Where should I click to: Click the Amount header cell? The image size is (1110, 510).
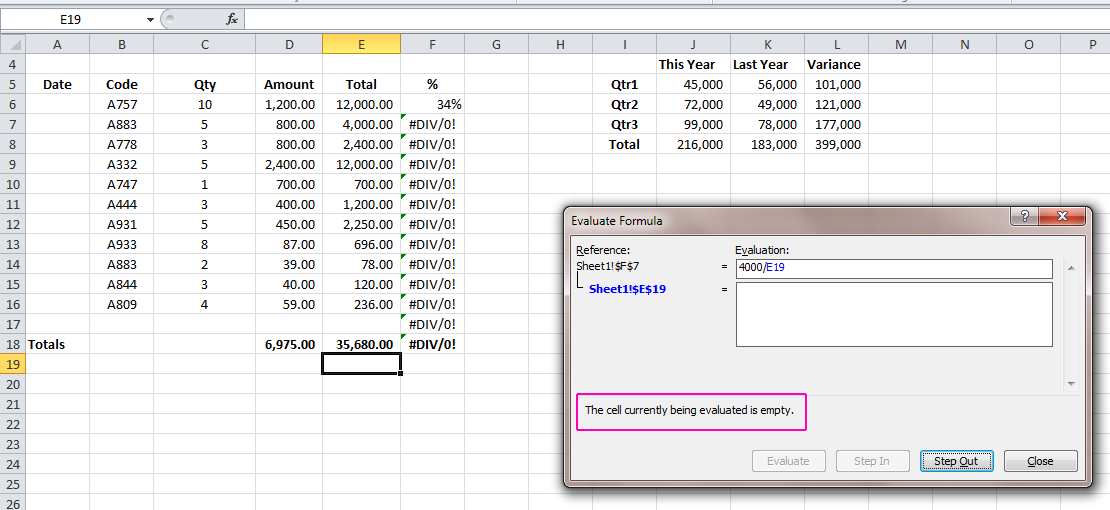(289, 84)
